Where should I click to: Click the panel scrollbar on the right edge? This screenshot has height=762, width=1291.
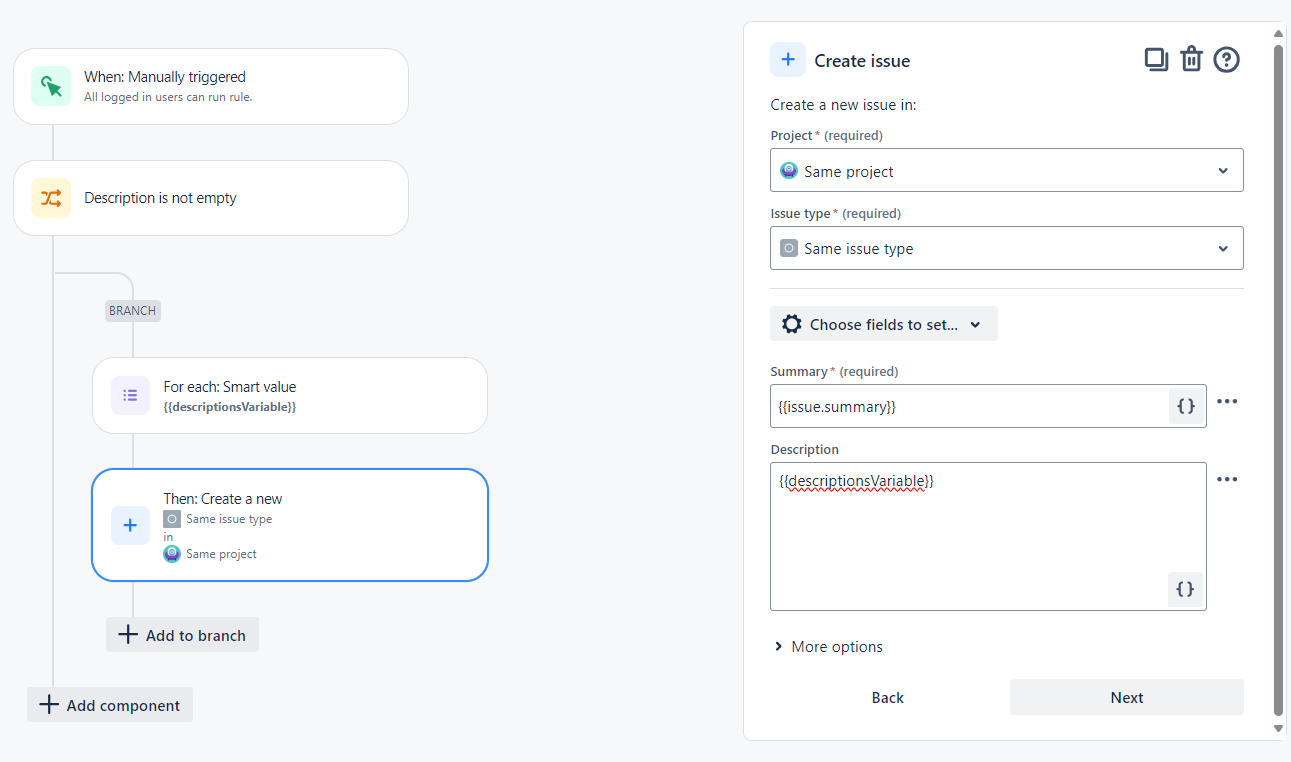coord(1279,380)
